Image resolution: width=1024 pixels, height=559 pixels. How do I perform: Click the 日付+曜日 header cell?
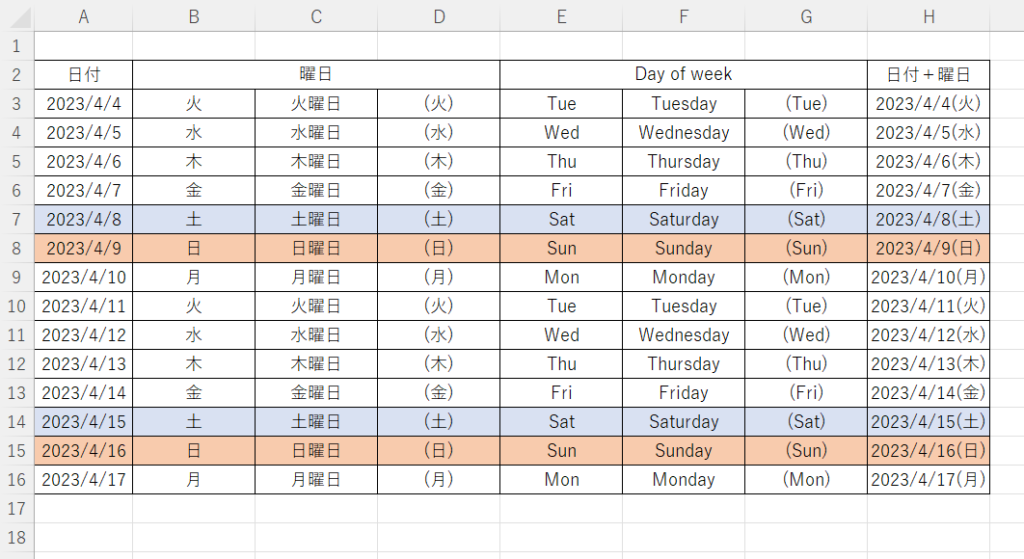point(928,74)
